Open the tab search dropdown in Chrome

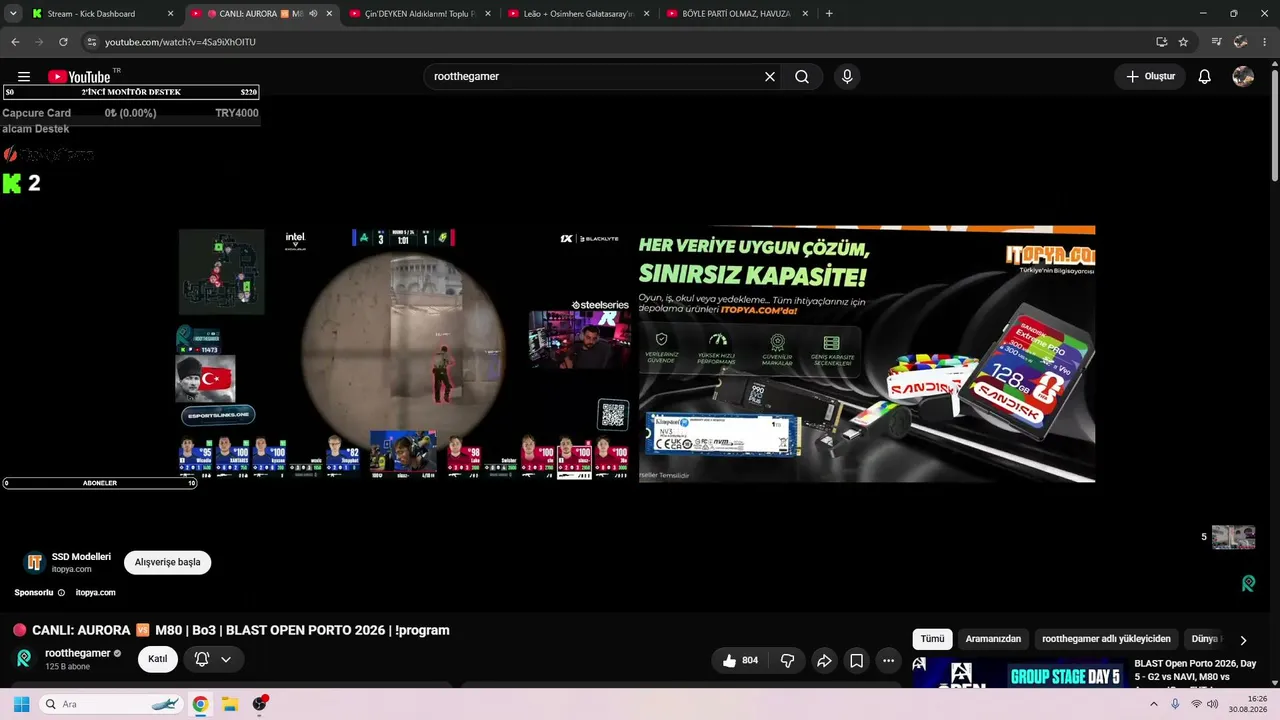coord(13,14)
